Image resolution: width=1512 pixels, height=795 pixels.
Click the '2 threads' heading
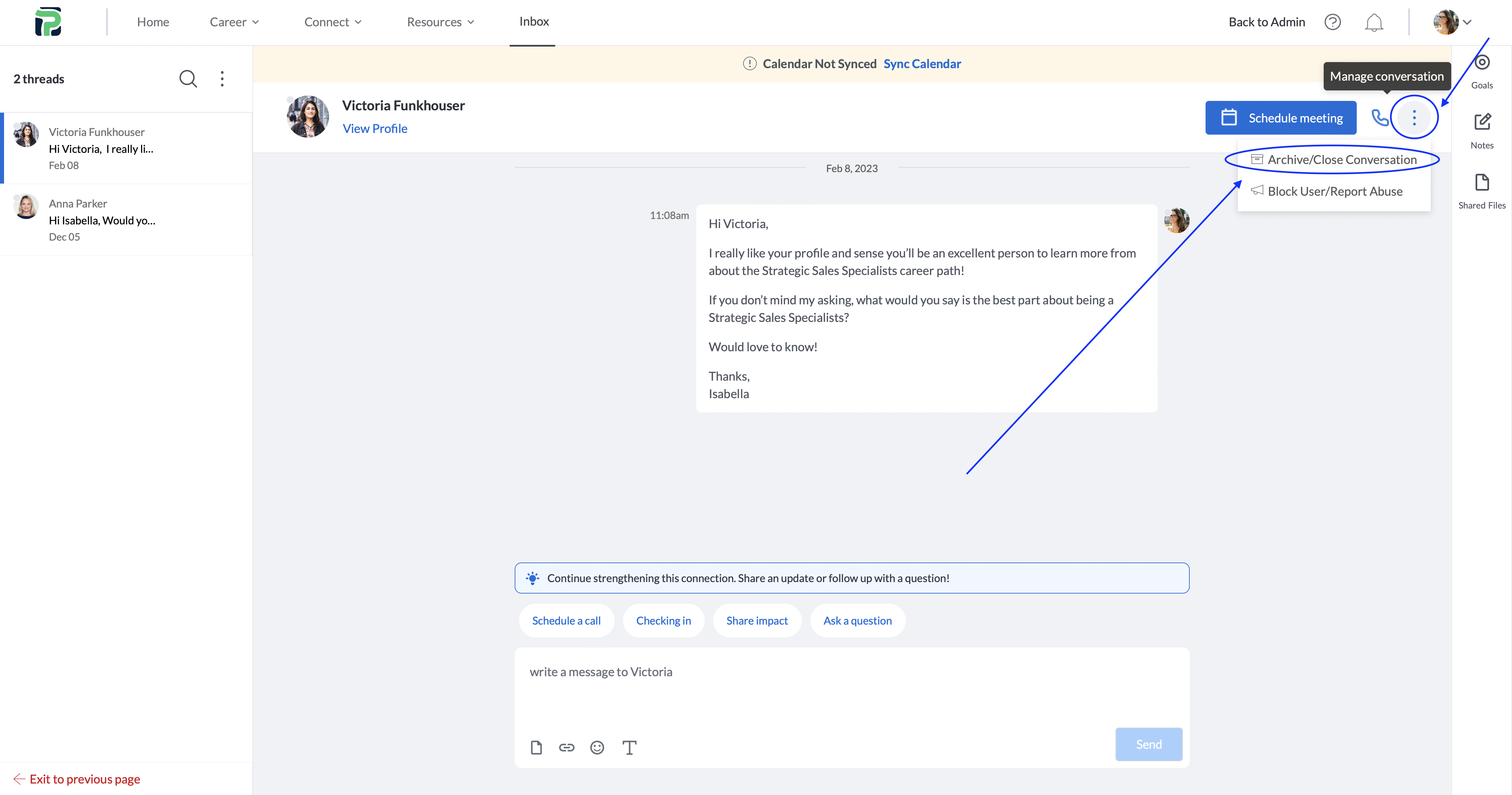click(x=39, y=79)
